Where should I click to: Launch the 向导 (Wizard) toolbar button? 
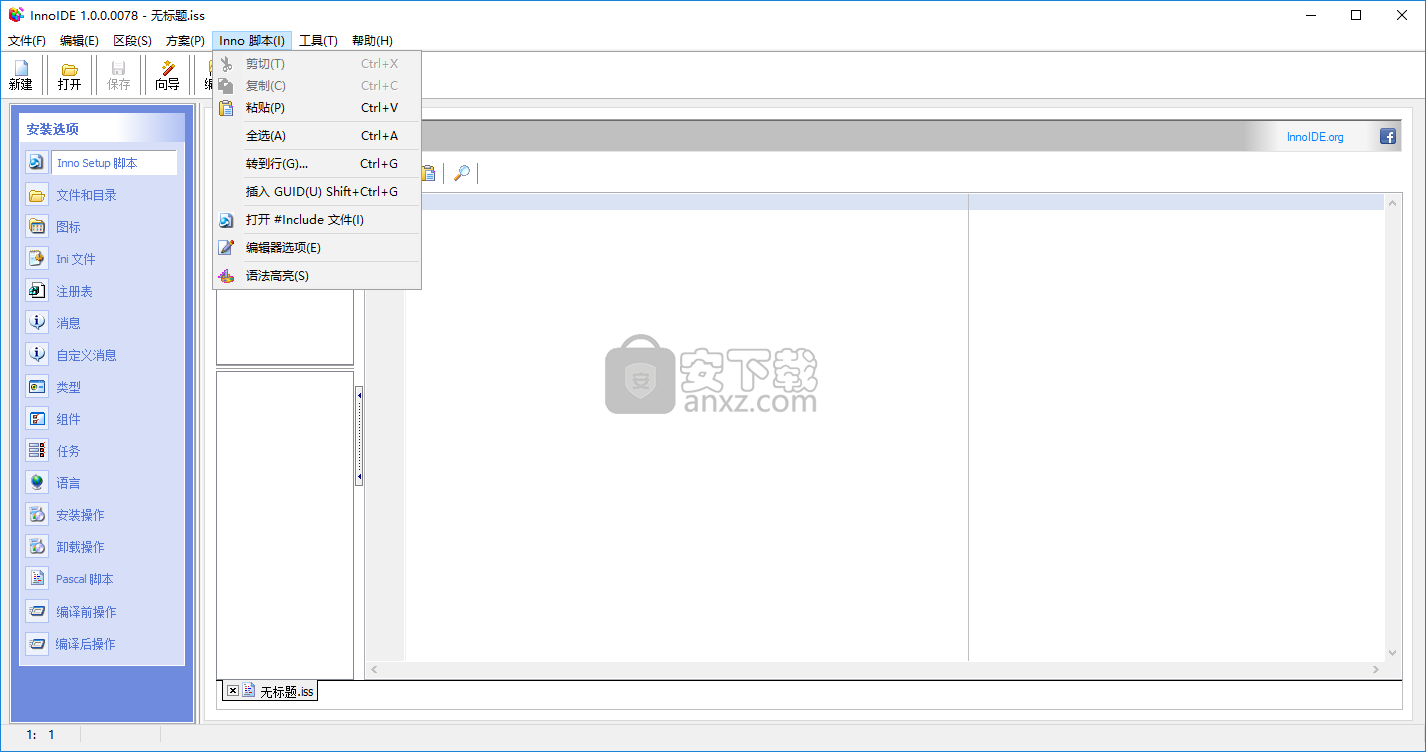[167, 75]
